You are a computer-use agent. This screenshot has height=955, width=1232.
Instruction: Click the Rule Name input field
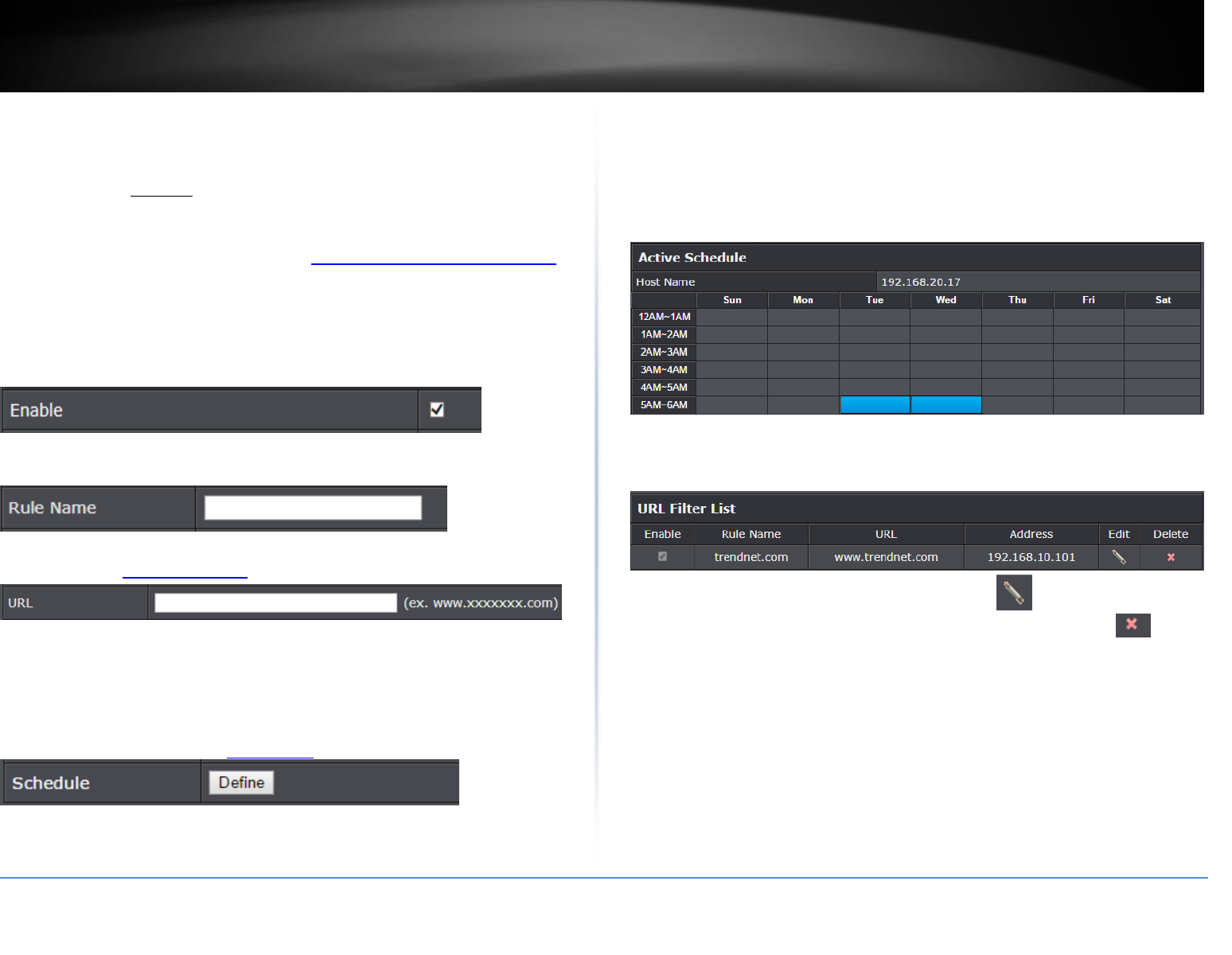[313, 508]
